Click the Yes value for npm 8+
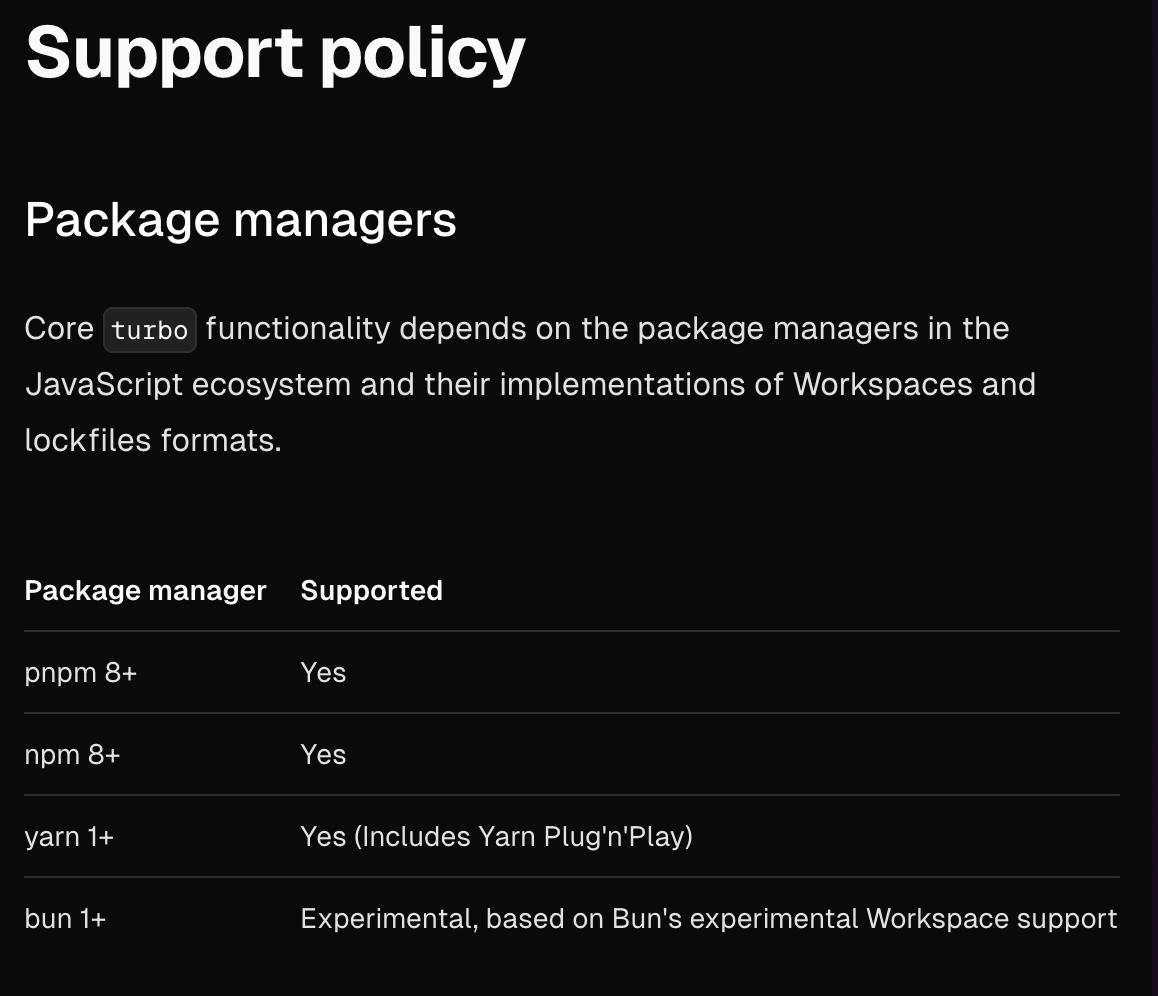Screen dimensions: 1158x996 coord(323,755)
